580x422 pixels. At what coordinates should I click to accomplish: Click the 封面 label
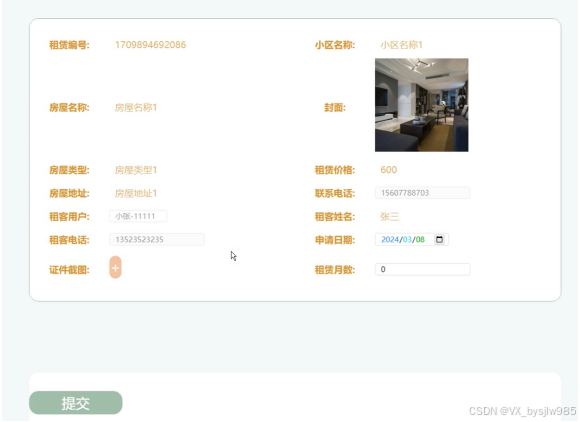(x=335, y=108)
